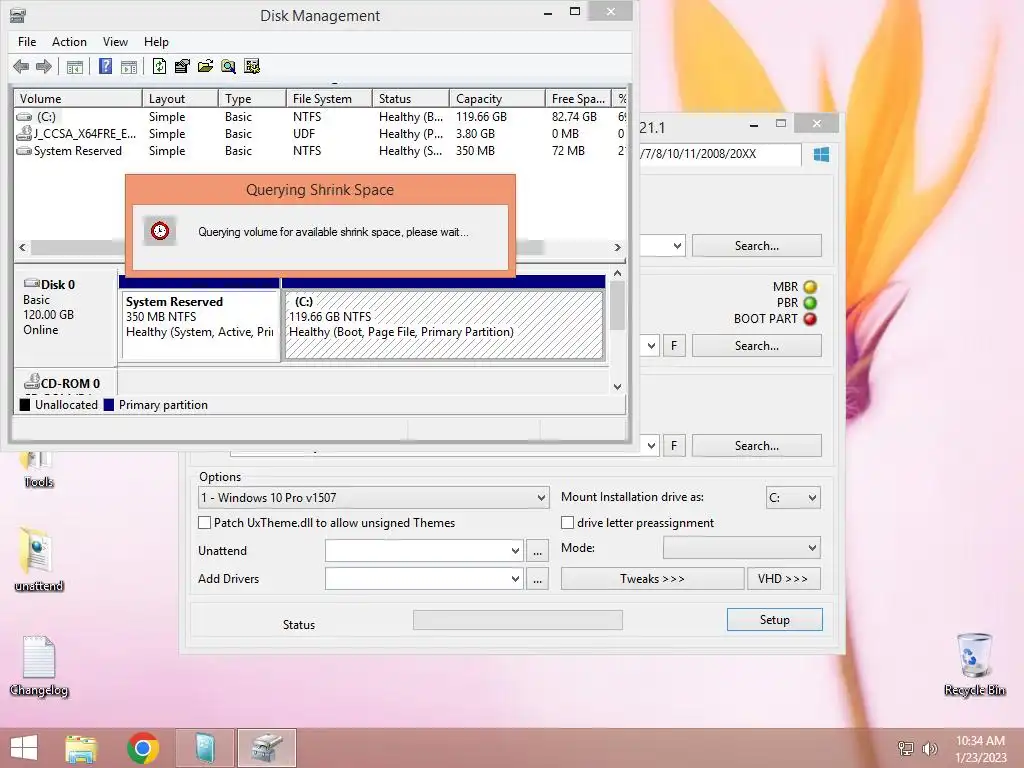The width and height of the screenshot is (1024, 768).
Task: Open the VHD >>> options
Action: (783, 579)
